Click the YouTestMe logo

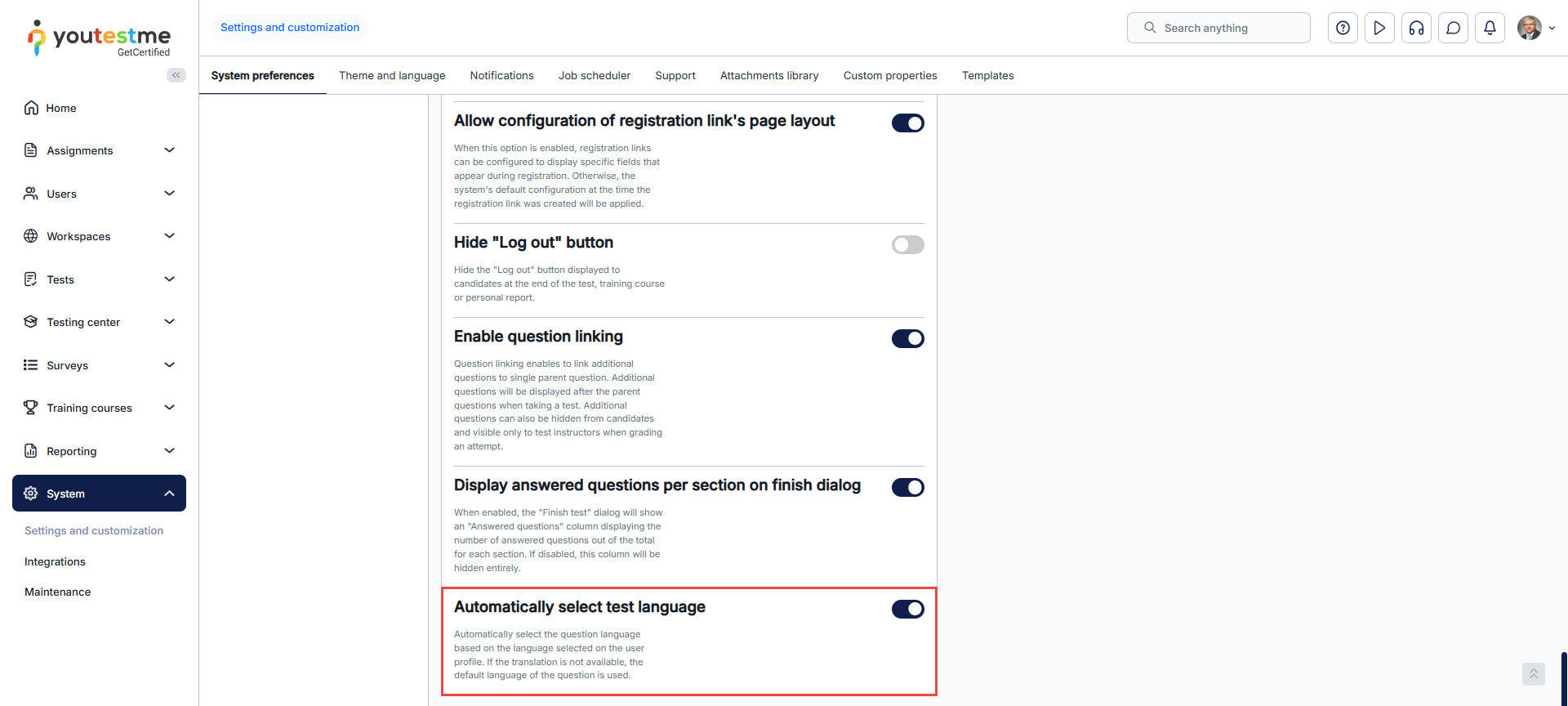(x=99, y=38)
